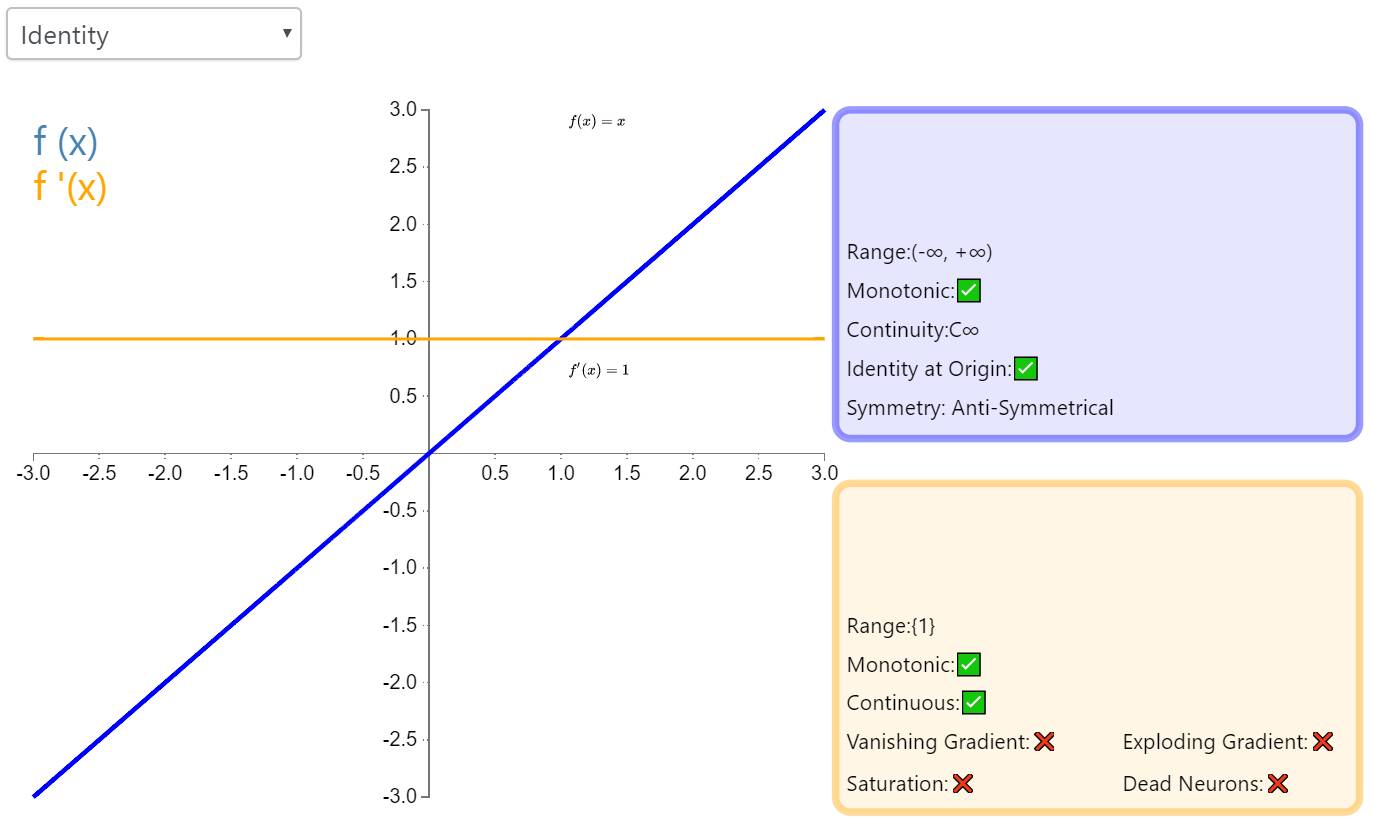
Task: Click the f(x) = x formula label
Action: tap(597, 122)
